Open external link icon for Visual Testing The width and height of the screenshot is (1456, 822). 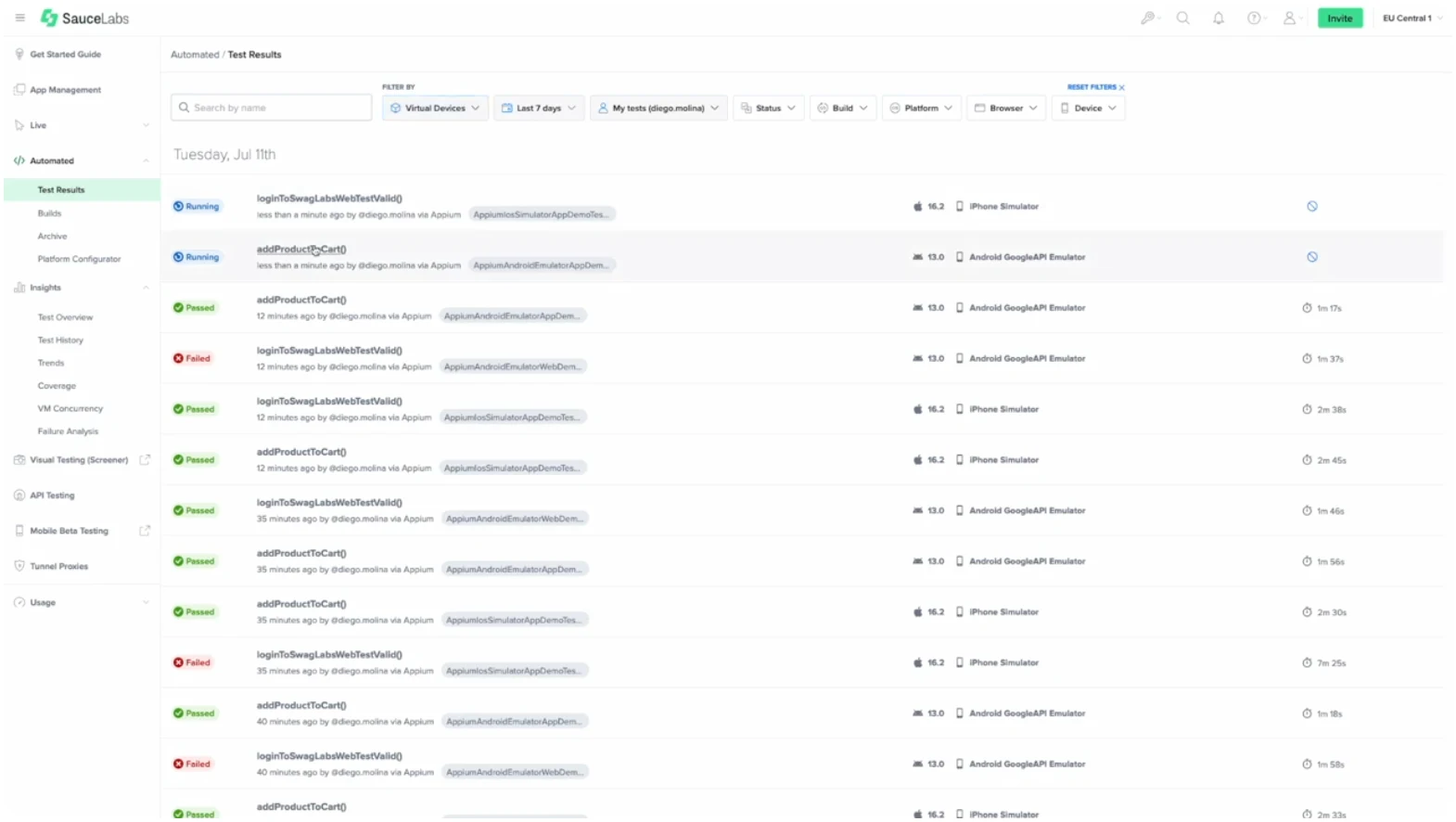coord(145,460)
